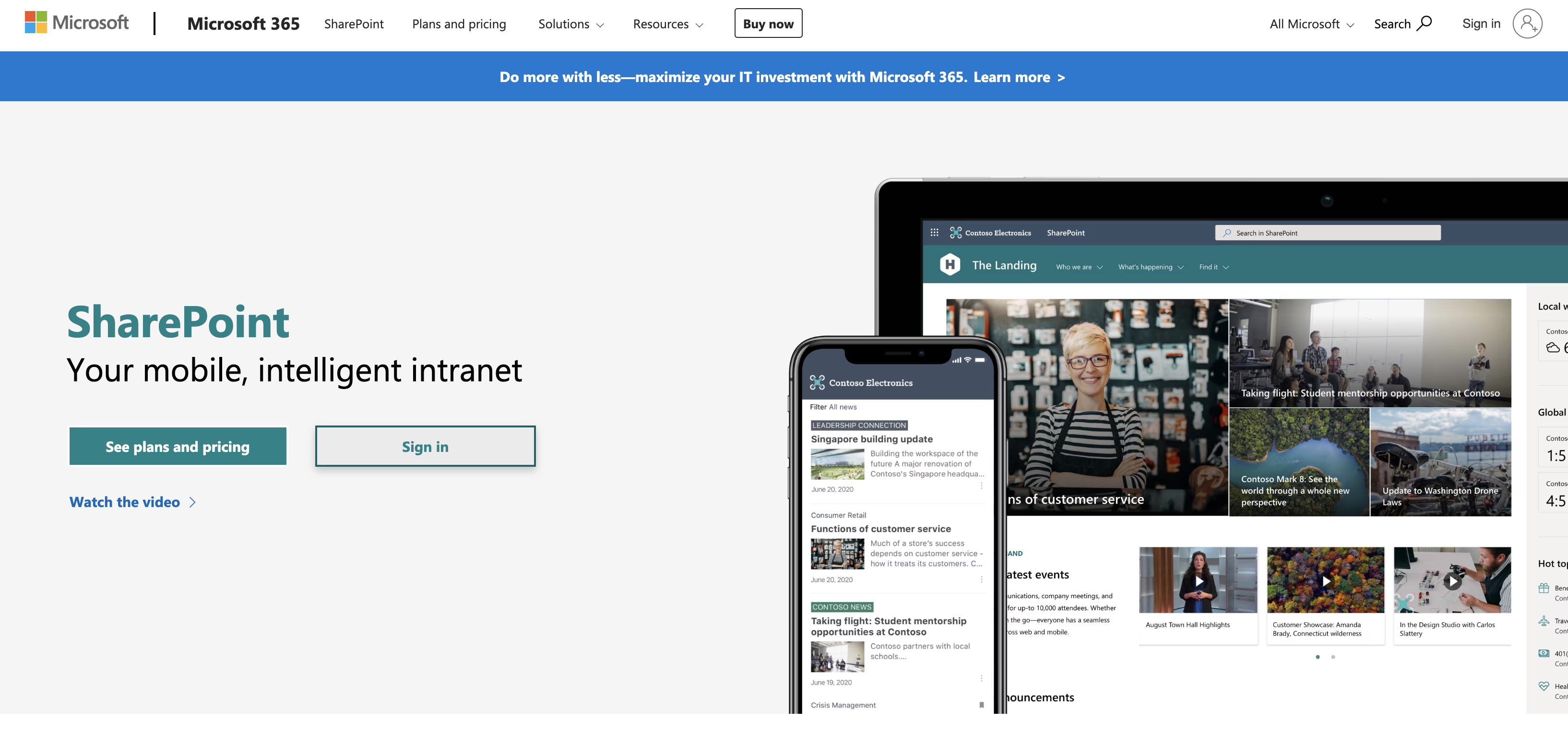Click the hero Sign in button
Image resolution: width=1568 pixels, height=733 pixels.
tap(426, 446)
